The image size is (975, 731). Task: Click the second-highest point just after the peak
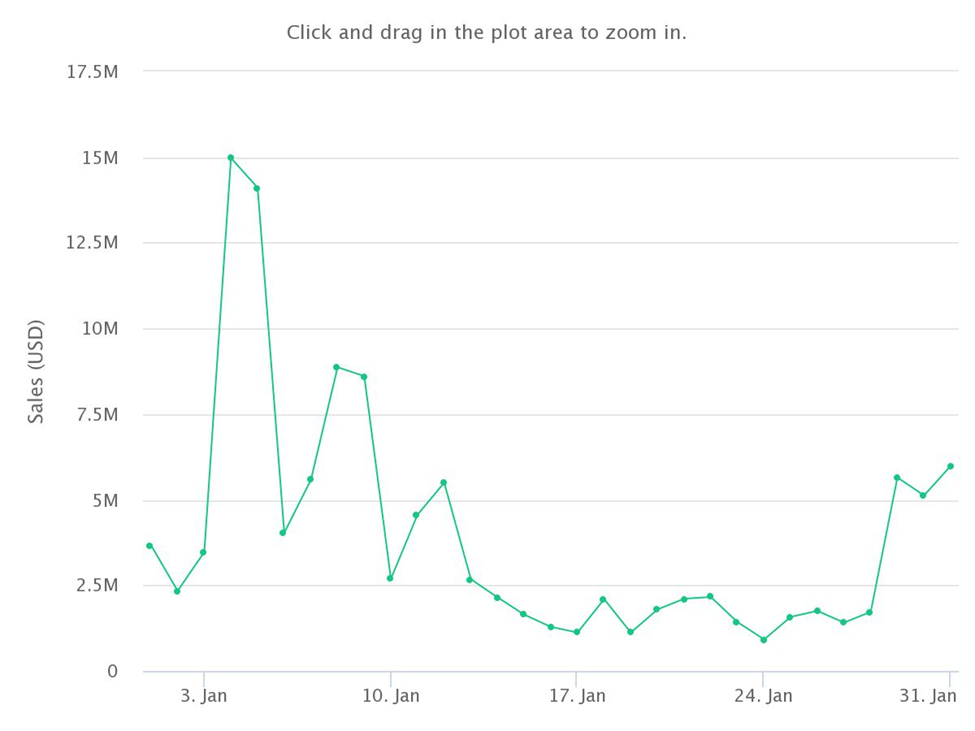click(x=257, y=188)
